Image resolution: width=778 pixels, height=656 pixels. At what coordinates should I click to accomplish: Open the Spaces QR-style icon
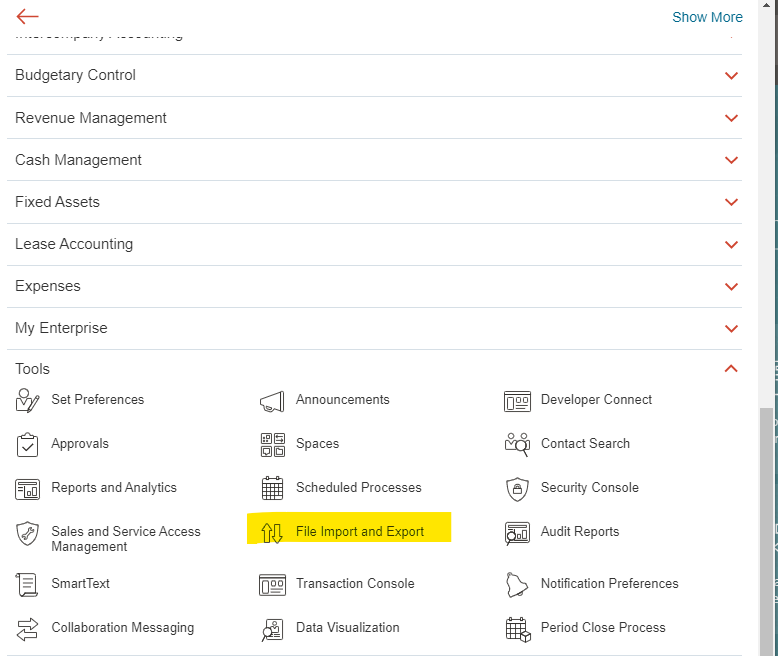pos(272,445)
